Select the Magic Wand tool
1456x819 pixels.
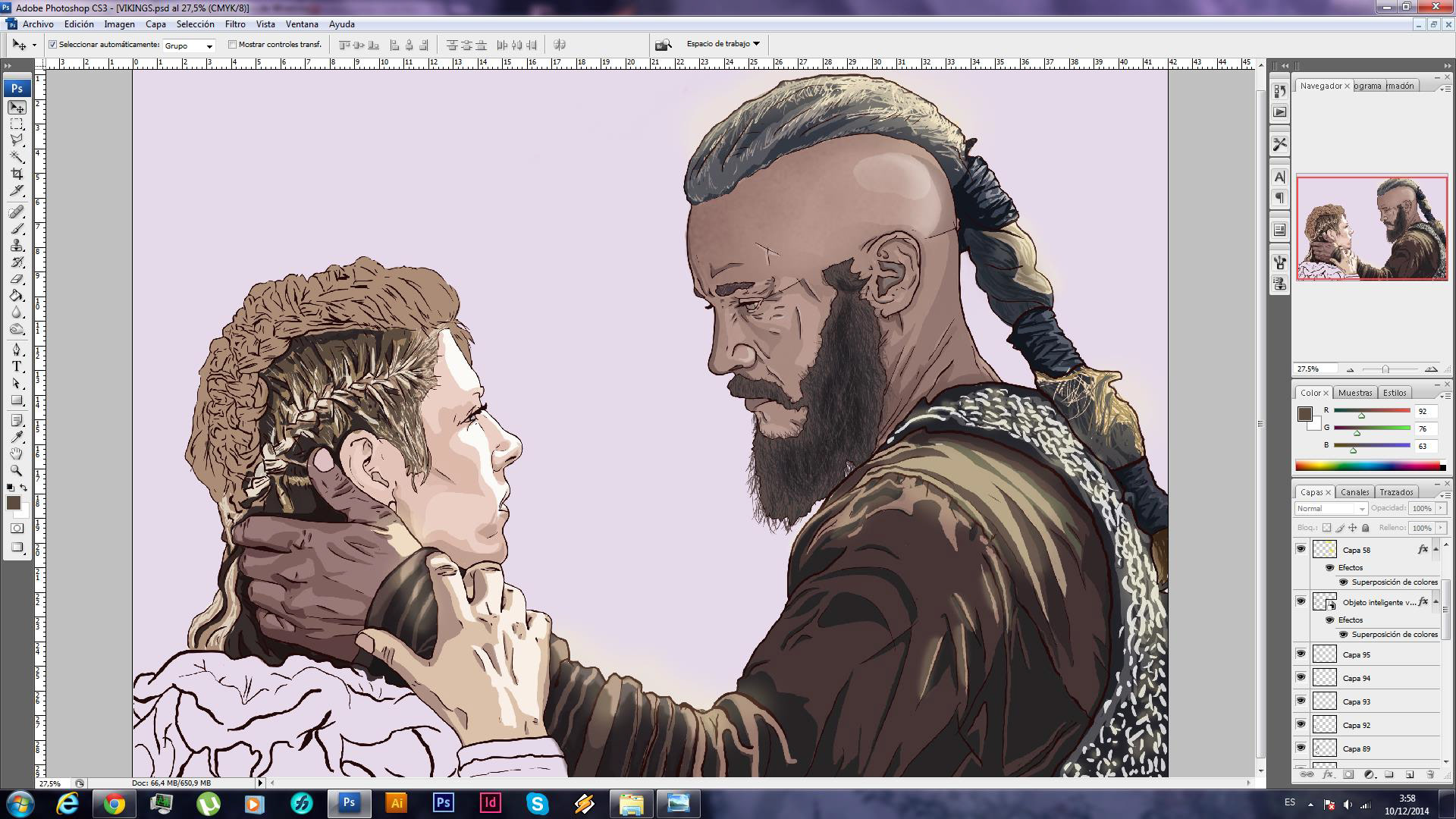17,158
